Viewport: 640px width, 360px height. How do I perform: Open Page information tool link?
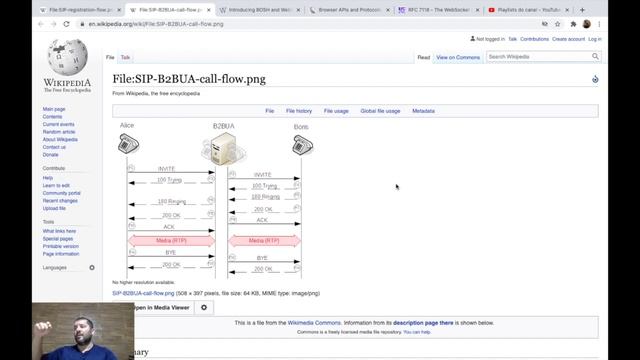click(61, 254)
